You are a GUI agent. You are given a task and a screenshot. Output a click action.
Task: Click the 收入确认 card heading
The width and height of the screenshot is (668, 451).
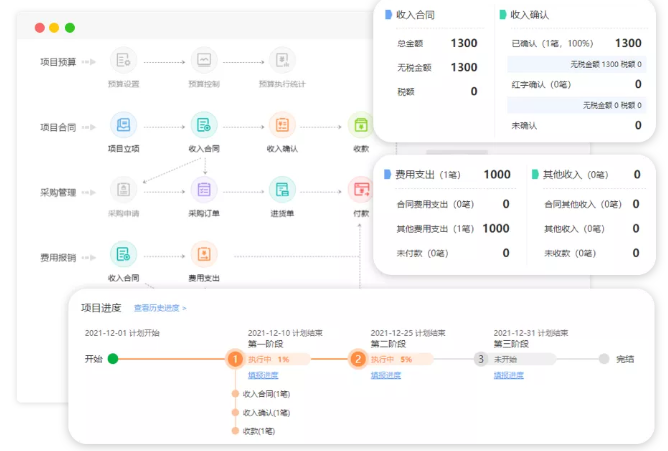[x=530, y=15]
